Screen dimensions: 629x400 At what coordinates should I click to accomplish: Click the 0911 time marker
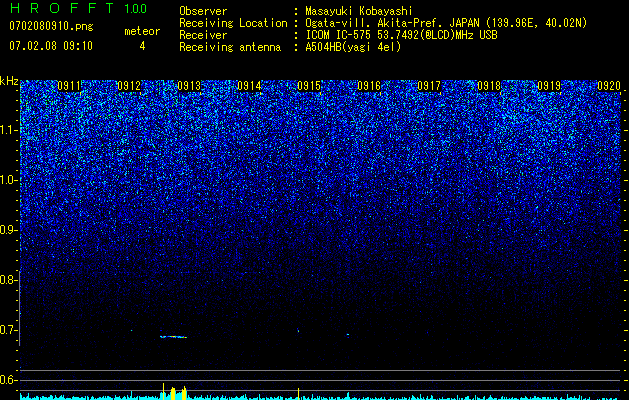tap(69, 86)
